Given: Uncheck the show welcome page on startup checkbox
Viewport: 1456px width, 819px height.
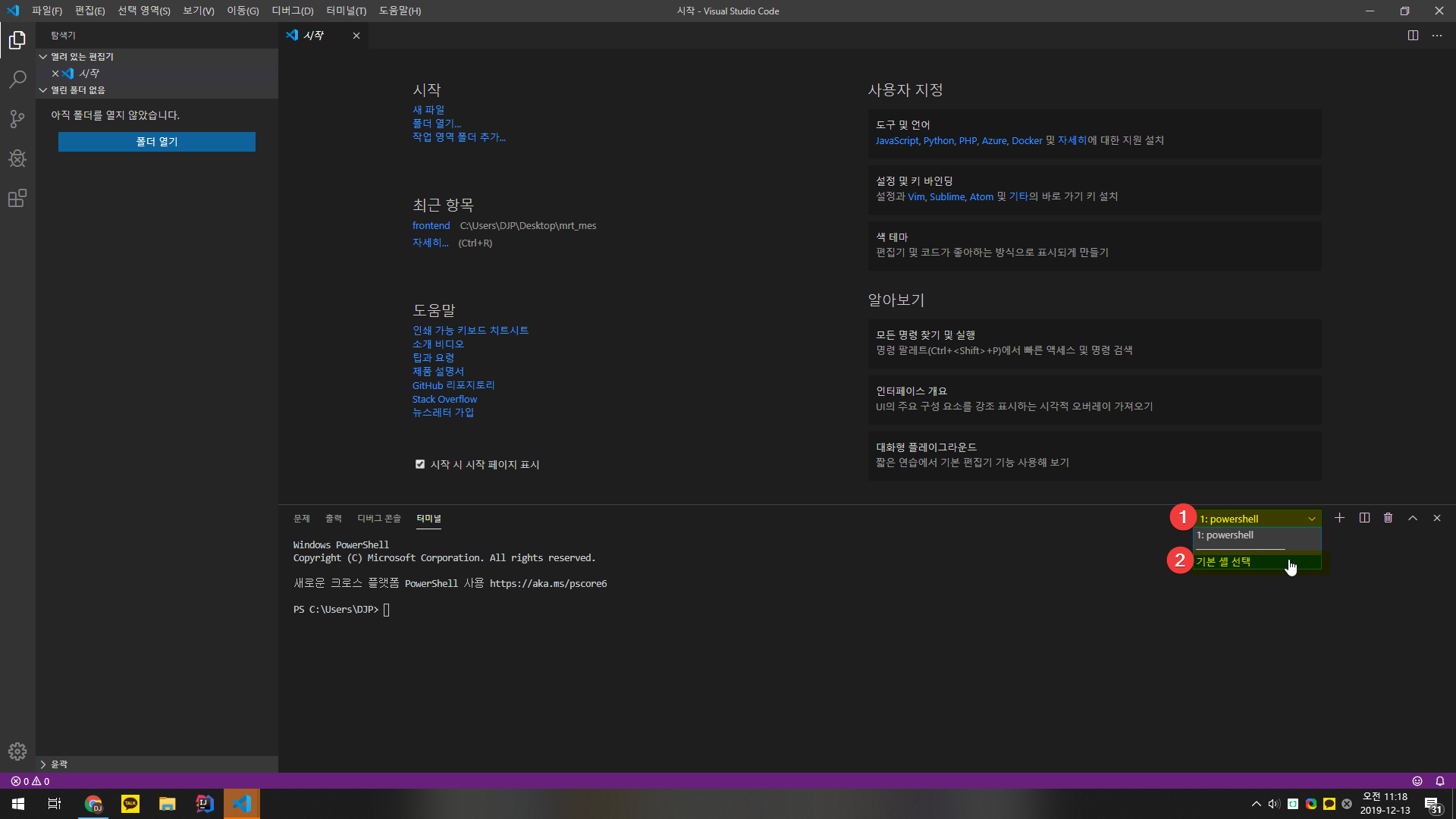Looking at the screenshot, I should (x=420, y=464).
